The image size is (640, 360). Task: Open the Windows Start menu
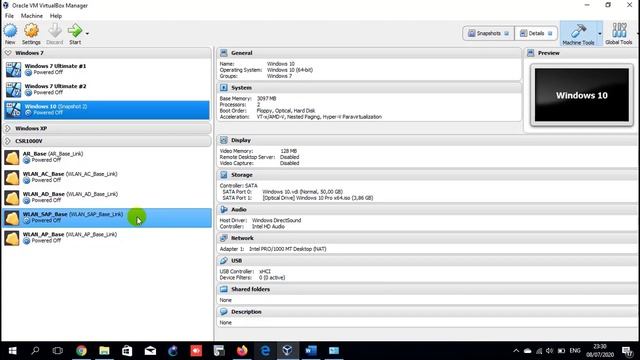click(12, 351)
